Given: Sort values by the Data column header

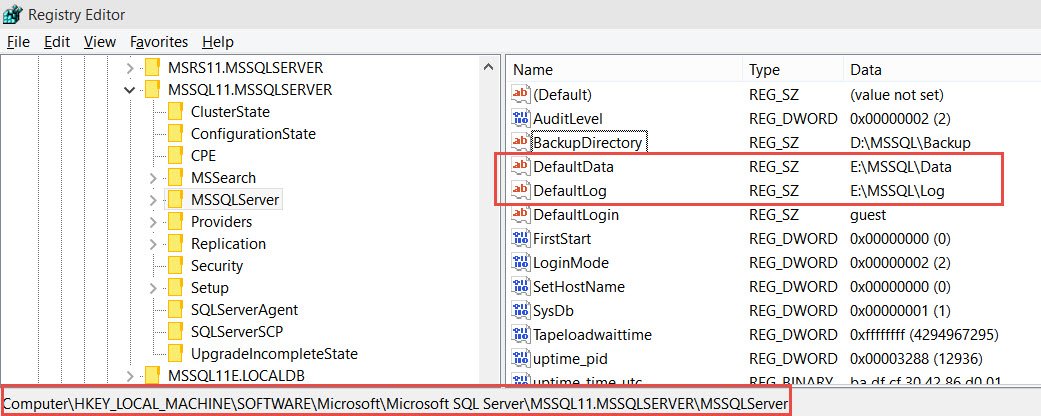Looking at the screenshot, I should pyautogui.click(x=941, y=70).
